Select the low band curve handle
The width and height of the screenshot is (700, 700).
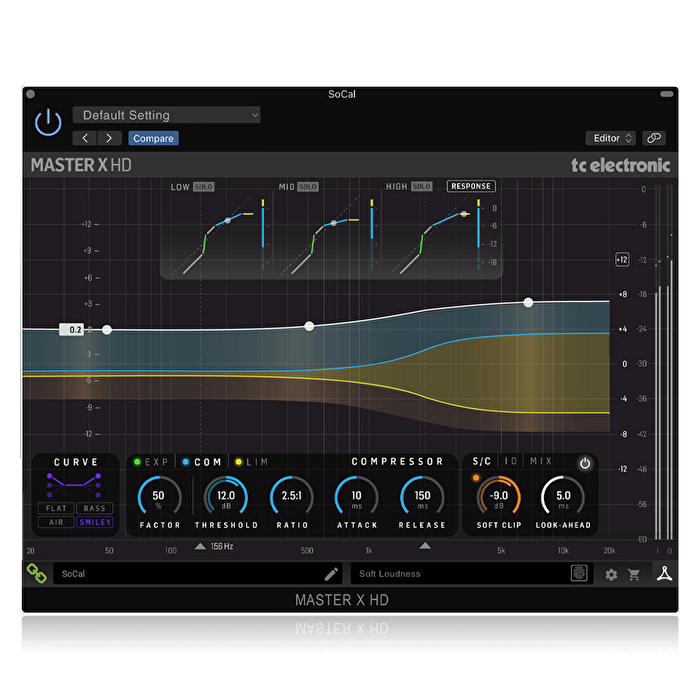(107, 330)
